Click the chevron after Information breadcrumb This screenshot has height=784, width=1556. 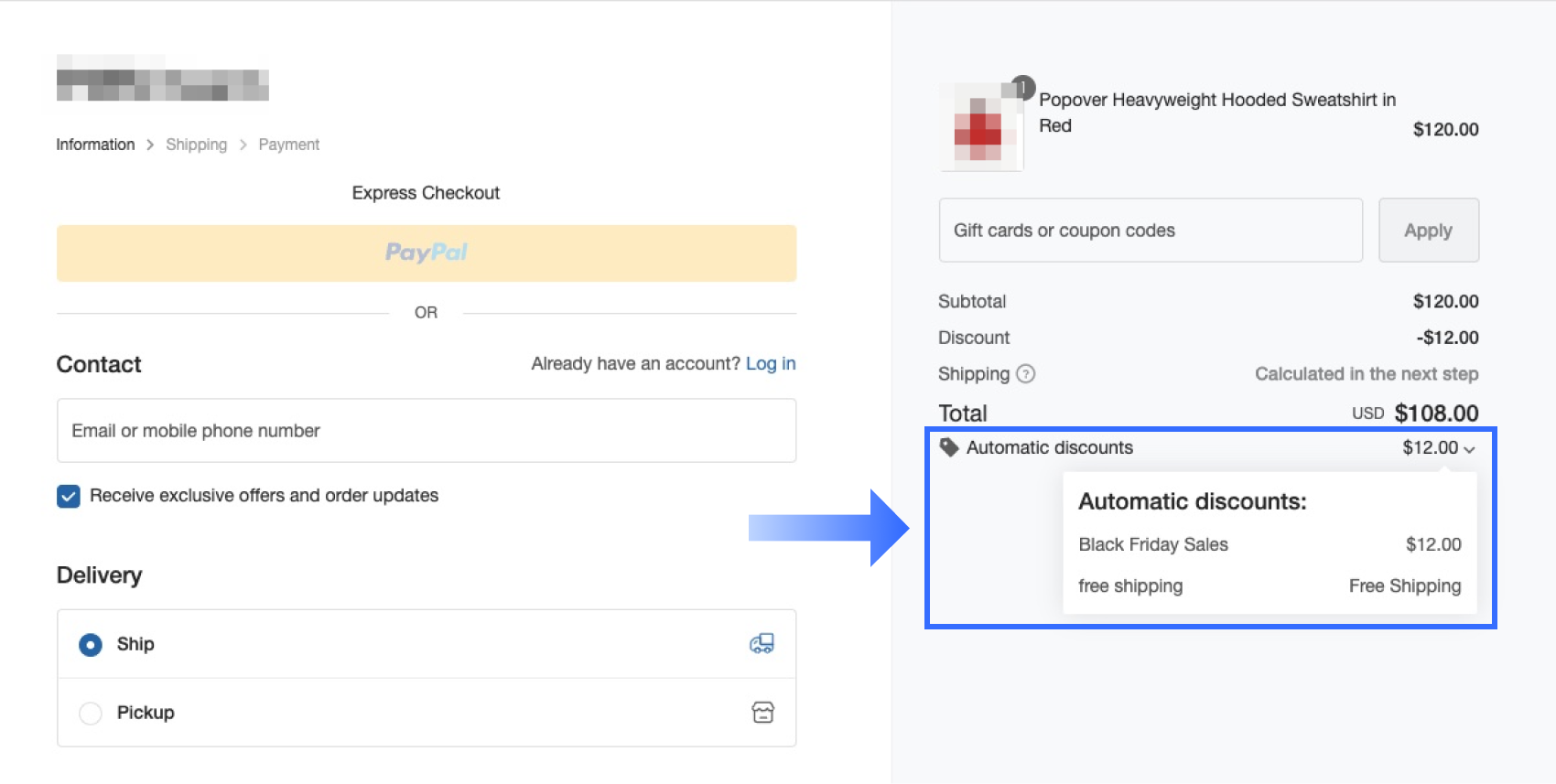tap(150, 145)
